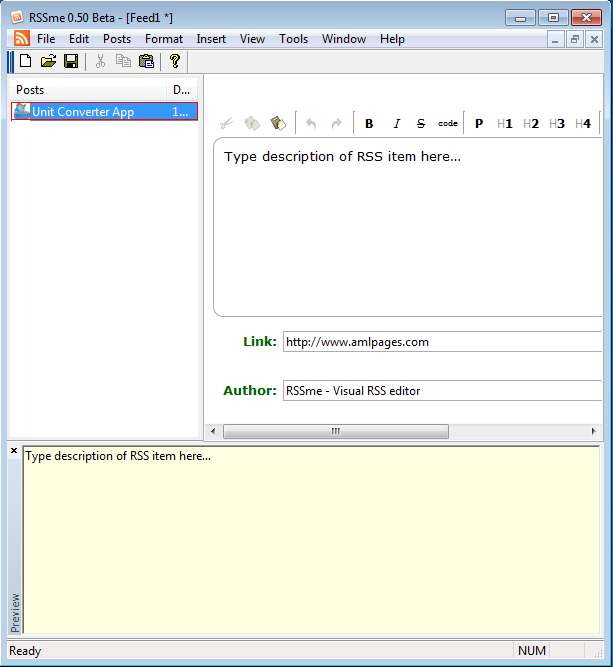Viewport: 613px width, 667px height.
Task: Open the File menu
Action: click(x=46, y=39)
